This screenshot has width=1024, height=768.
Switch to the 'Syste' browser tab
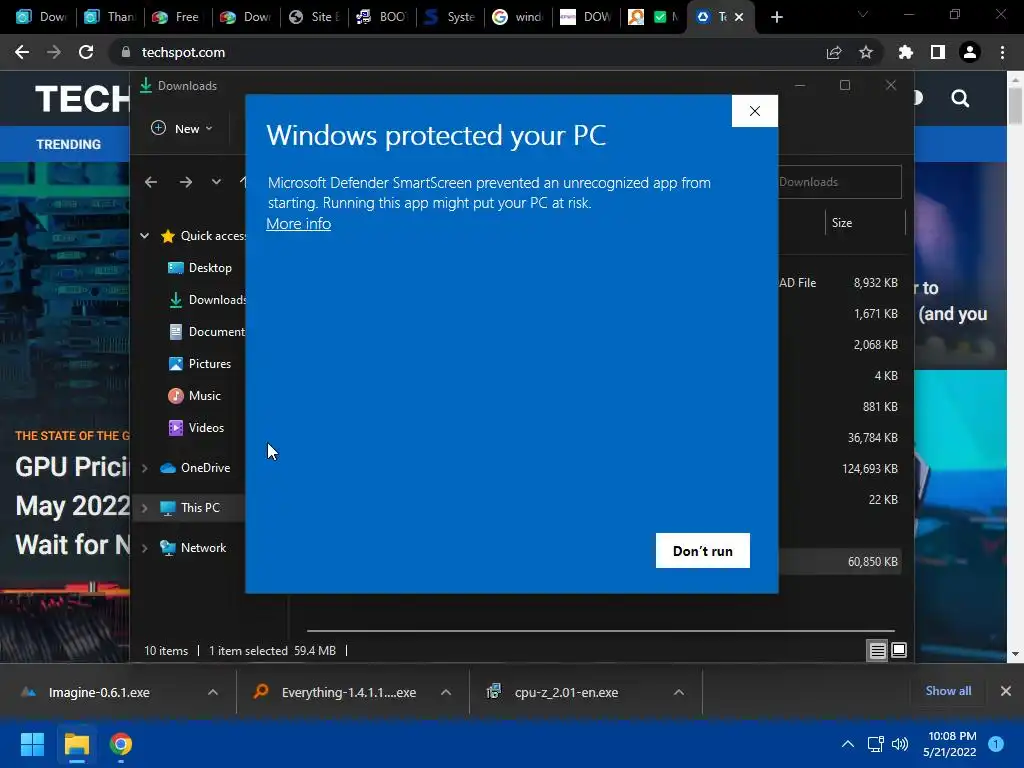(x=451, y=17)
